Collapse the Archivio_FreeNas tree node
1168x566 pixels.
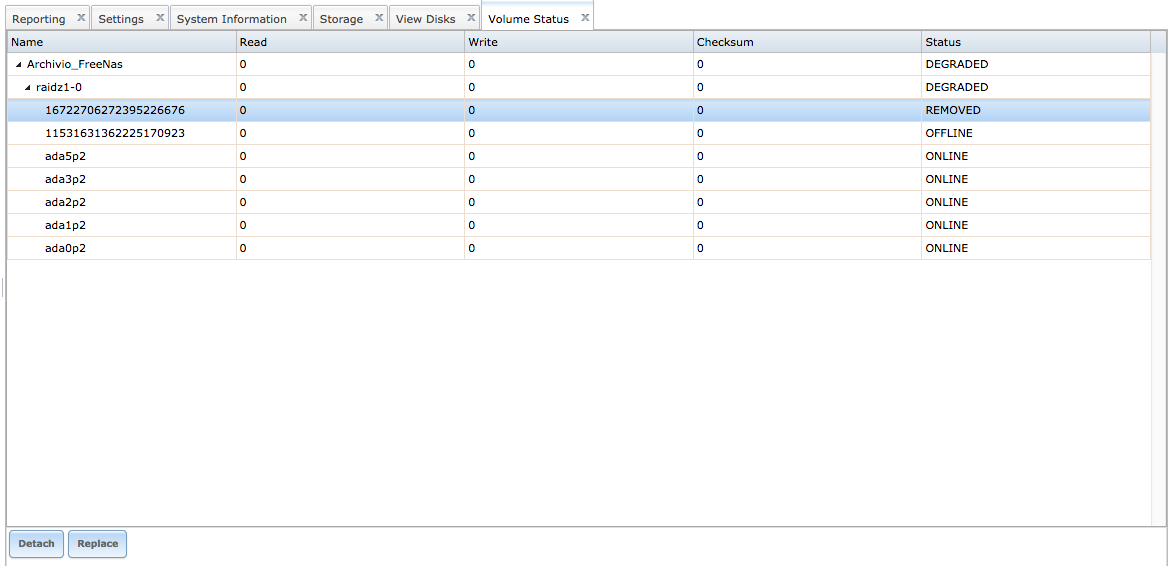(x=19, y=65)
